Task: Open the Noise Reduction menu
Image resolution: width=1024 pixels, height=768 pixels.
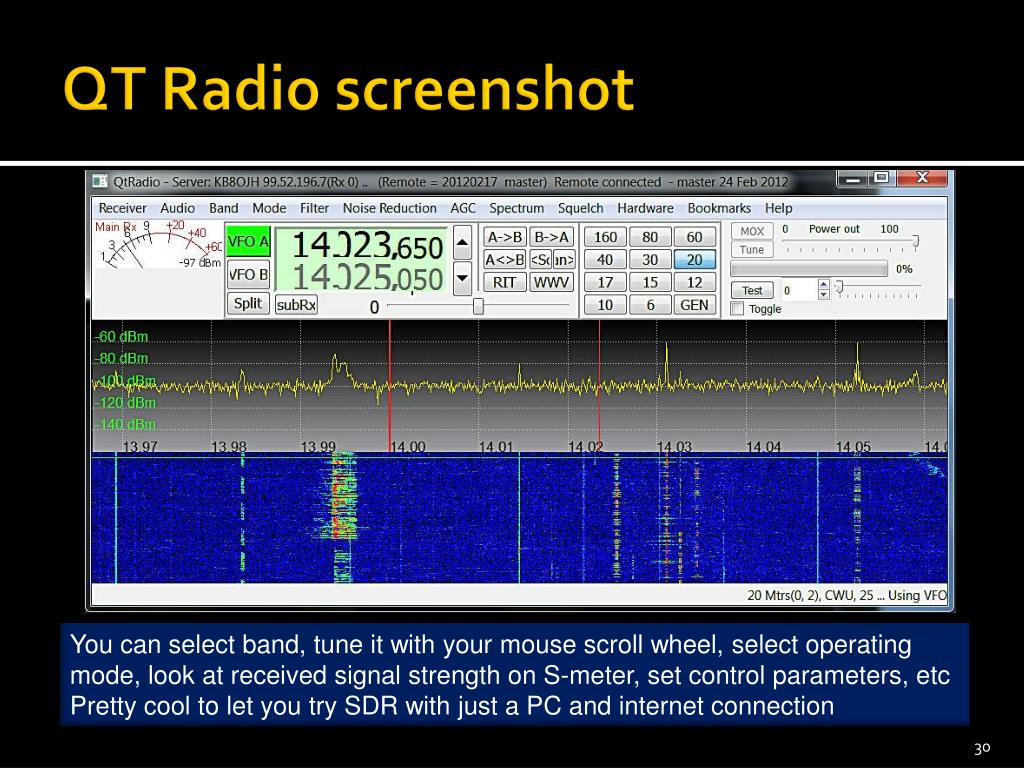Action: pos(390,208)
